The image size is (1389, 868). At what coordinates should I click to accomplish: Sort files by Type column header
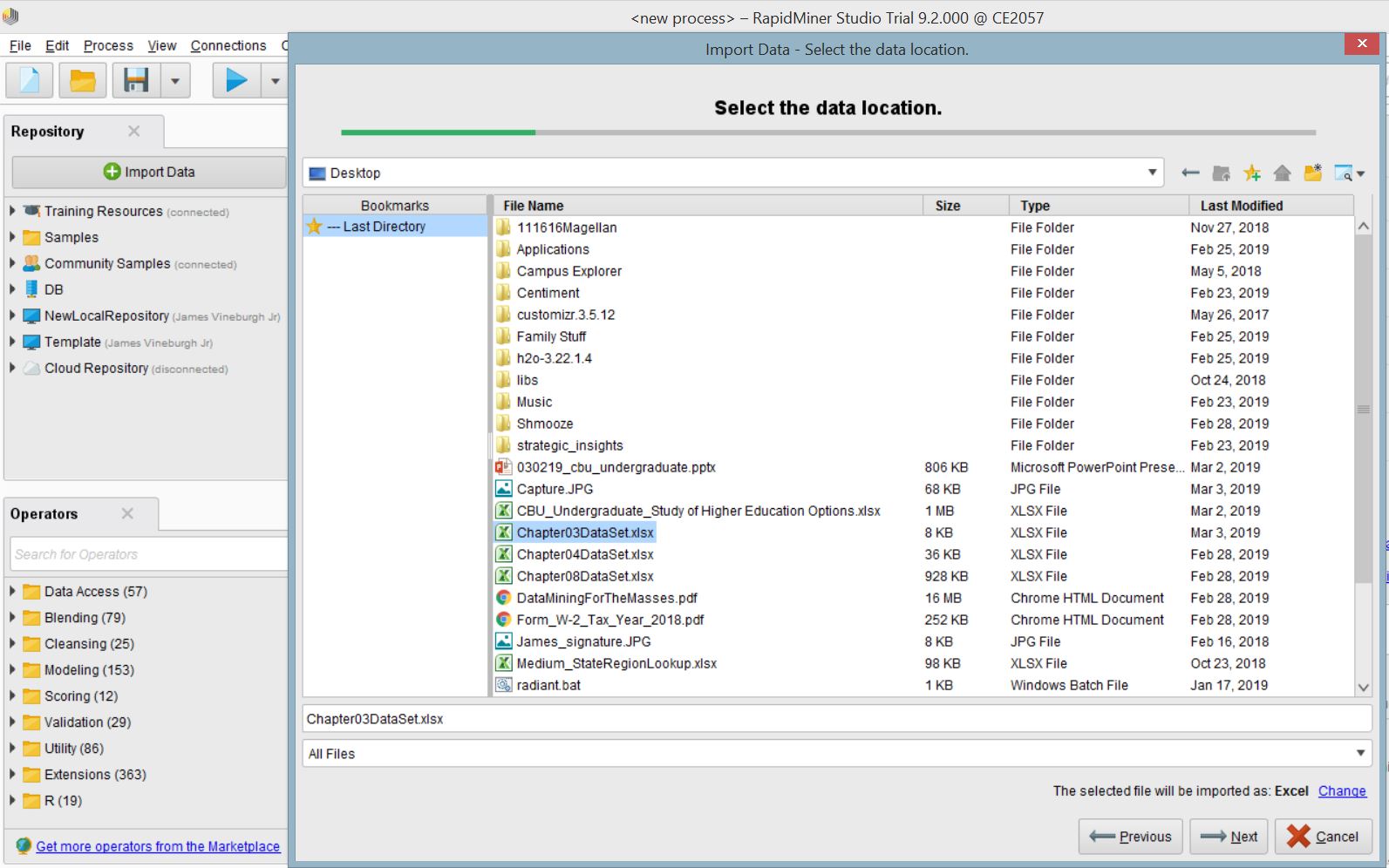pos(1099,206)
